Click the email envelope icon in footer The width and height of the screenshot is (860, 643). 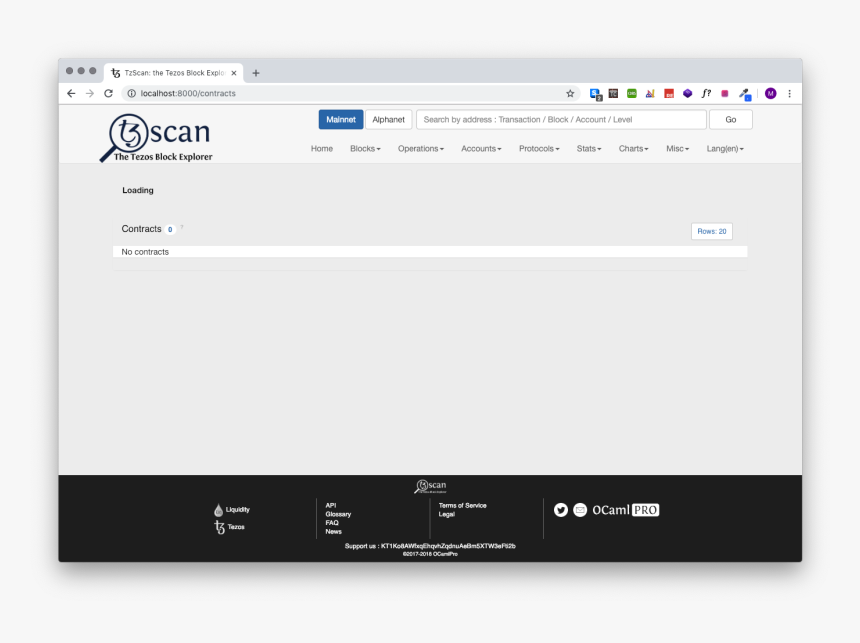580,510
